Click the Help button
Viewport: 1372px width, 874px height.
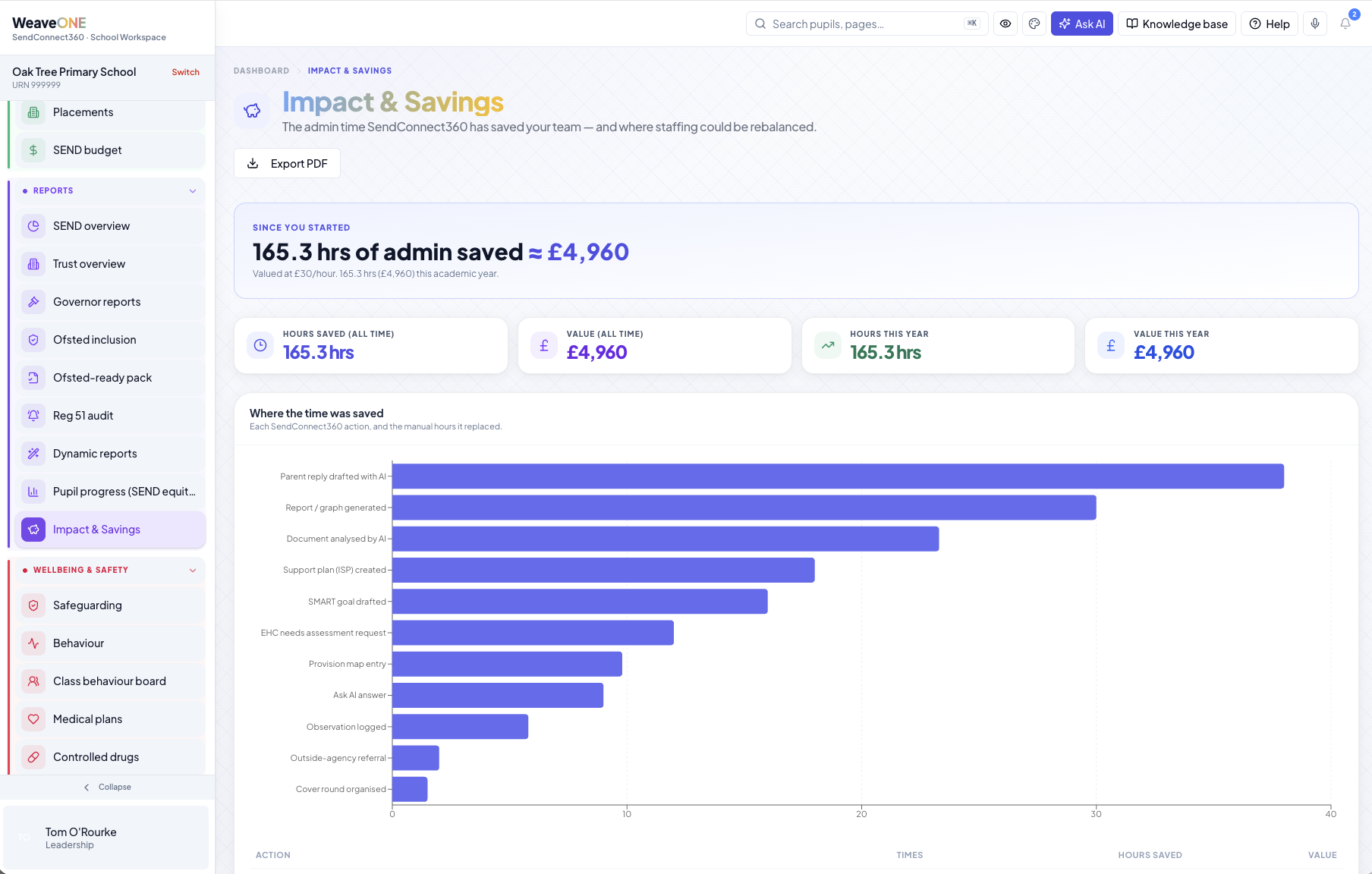tap(1270, 24)
